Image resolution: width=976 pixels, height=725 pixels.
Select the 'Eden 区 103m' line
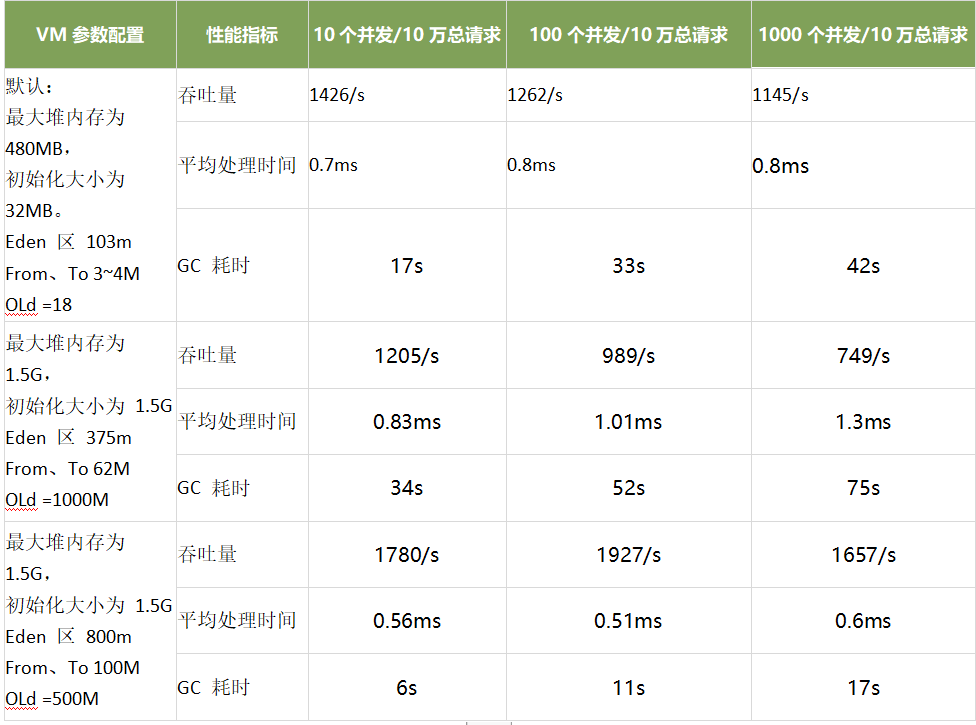point(68,241)
